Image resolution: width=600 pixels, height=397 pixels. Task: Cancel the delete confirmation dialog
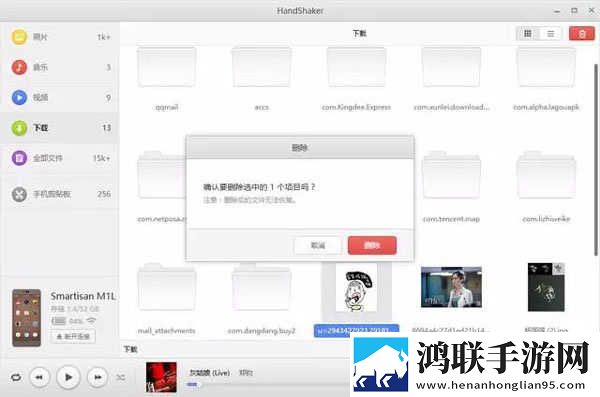point(318,245)
